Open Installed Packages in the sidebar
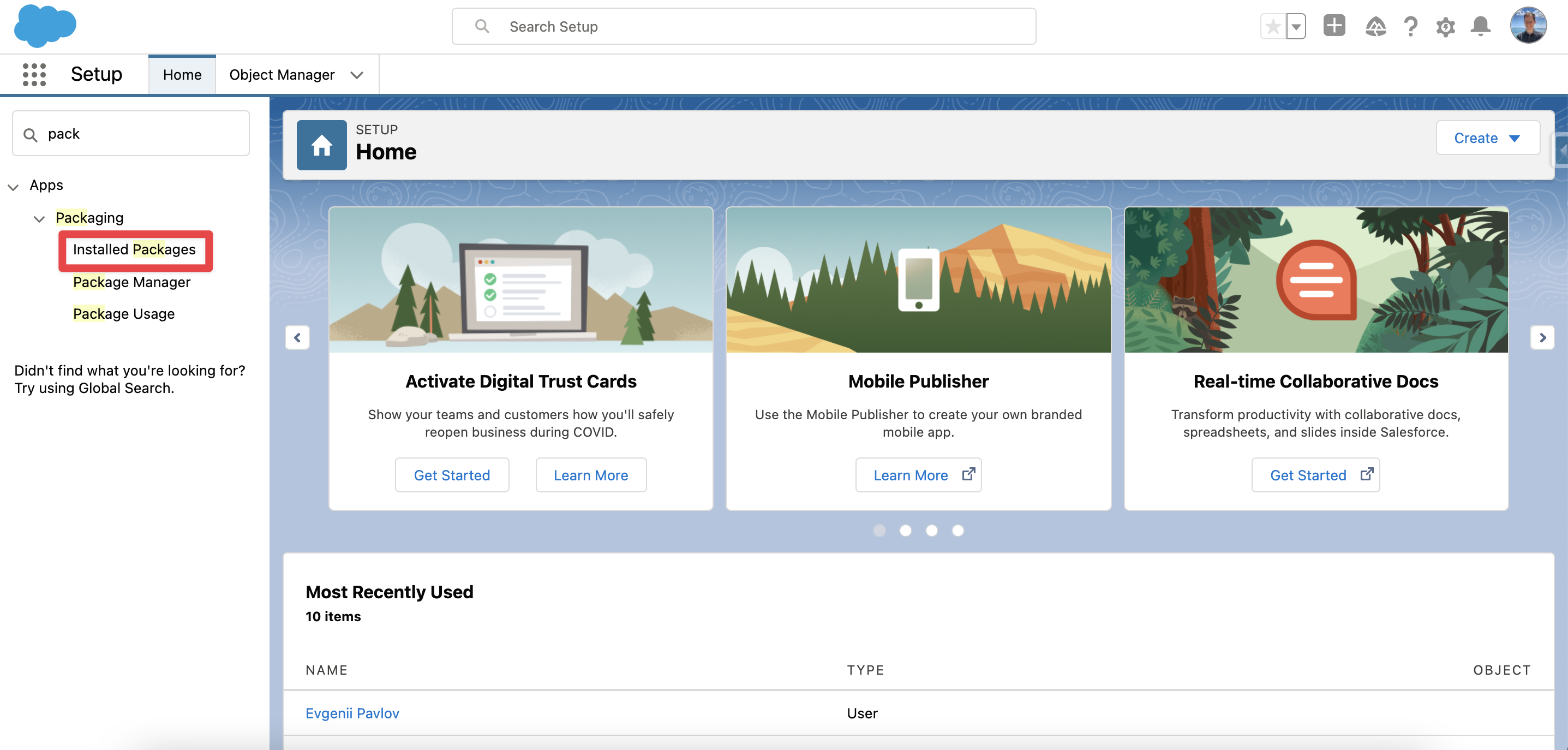Image resolution: width=1568 pixels, height=750 pixels. coord(134,249)
